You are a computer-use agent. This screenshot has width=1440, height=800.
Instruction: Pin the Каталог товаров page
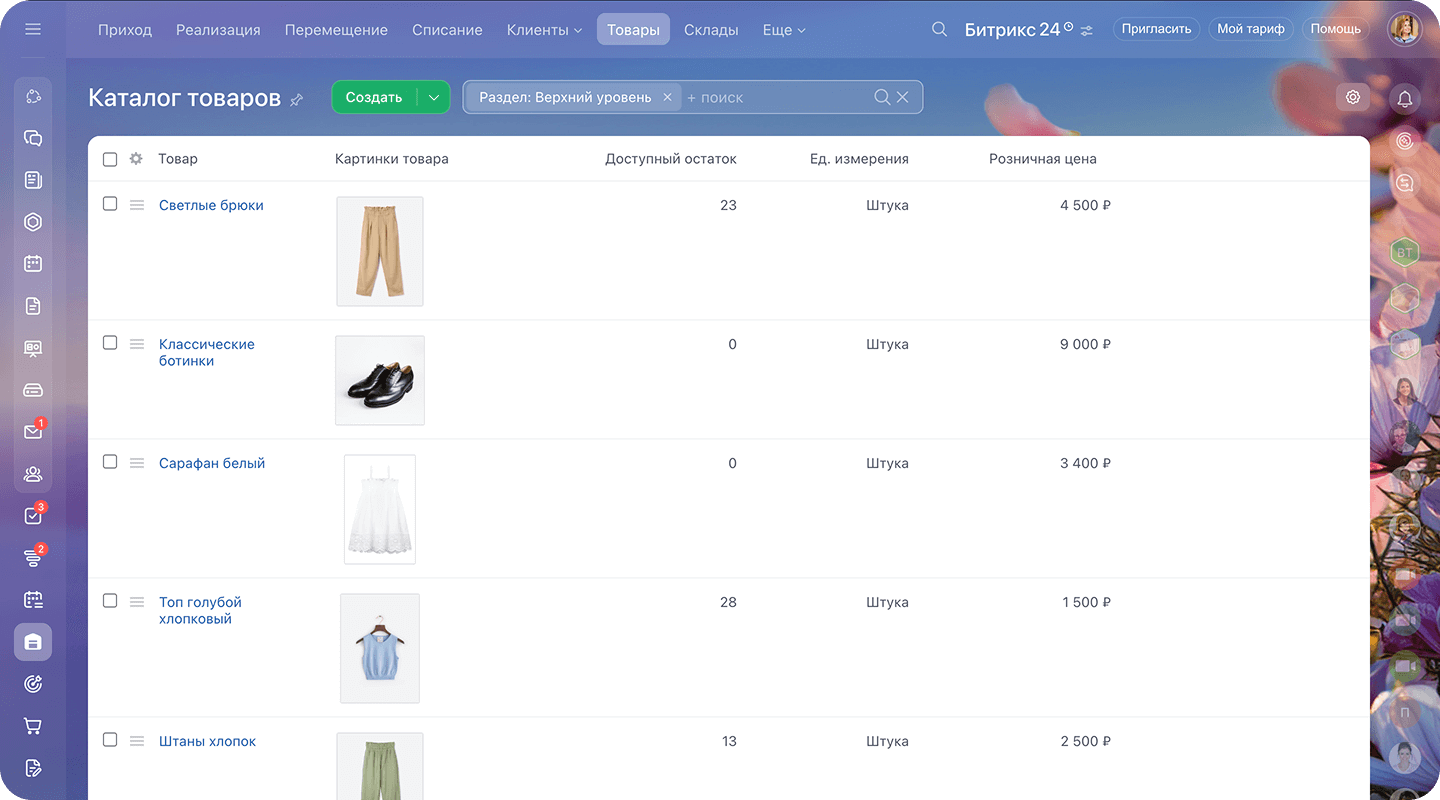(296, 99)
